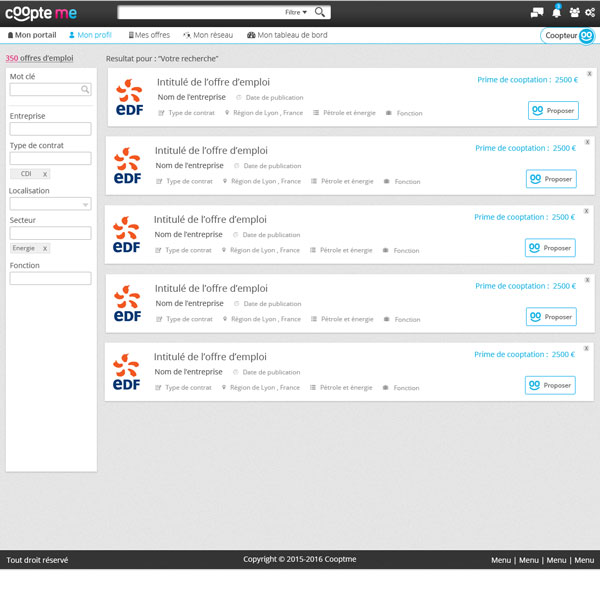The width and height of the screenshot is (600, 602).
Task: Dismiss the first job offer card
Action: click(x=589, y=74)
